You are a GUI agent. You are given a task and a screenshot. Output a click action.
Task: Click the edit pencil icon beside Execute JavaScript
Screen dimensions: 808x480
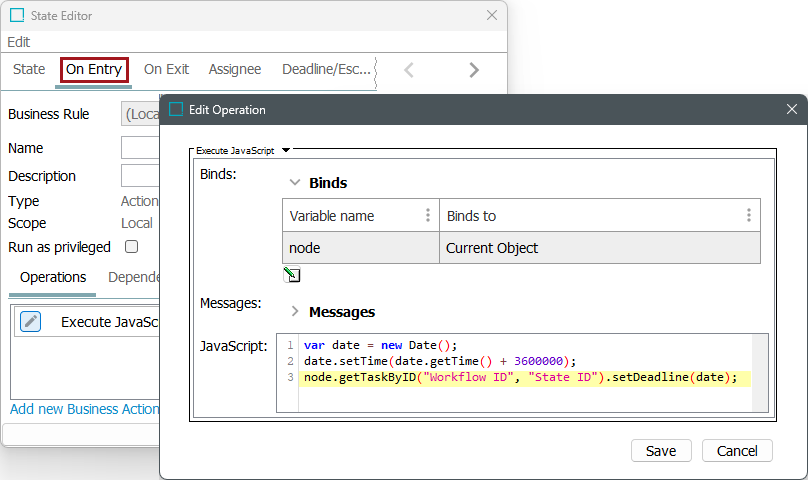[31, 321]
